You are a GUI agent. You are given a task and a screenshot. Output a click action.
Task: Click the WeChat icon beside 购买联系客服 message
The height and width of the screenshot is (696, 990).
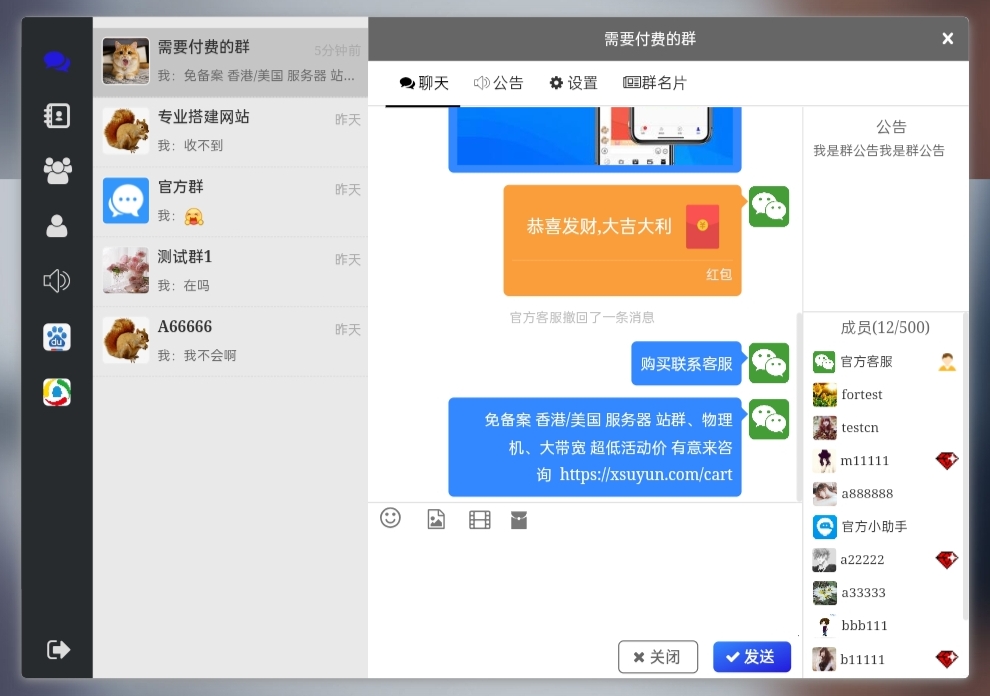tap(769, 363)
